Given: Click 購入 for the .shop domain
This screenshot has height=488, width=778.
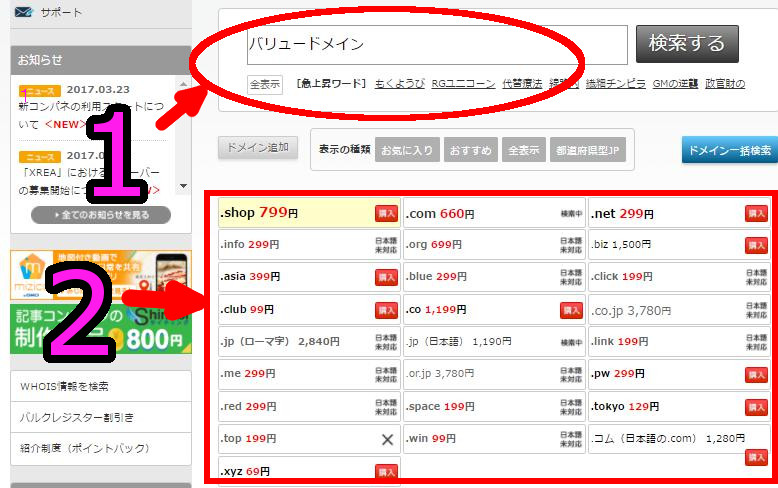Looking at the screenshot, I should coord(387,213).
